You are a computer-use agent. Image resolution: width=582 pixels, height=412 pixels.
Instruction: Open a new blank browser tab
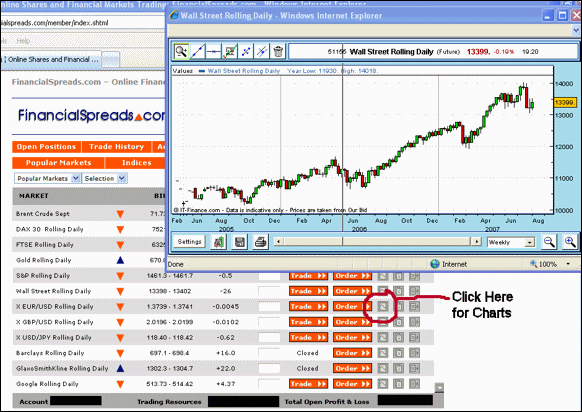tap(111, 59)
